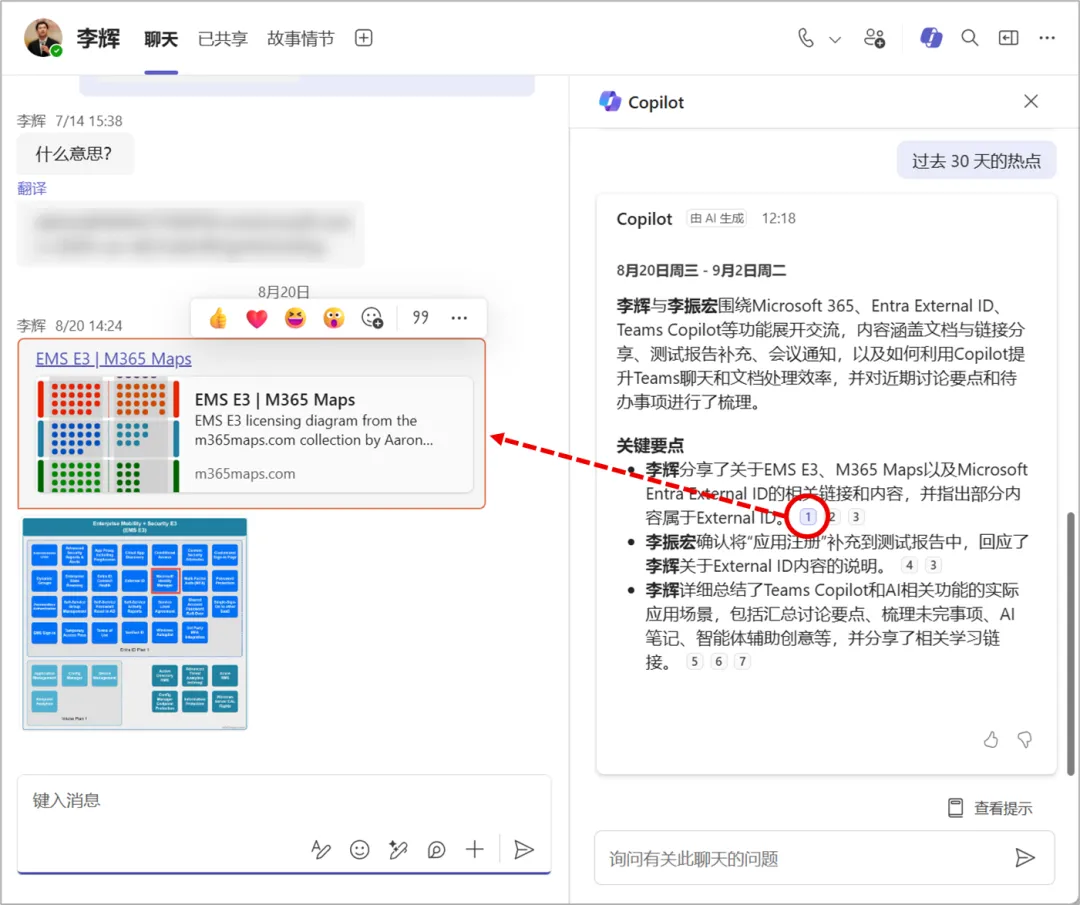Open the loop/chat bubble compose icon

[436, 849]
